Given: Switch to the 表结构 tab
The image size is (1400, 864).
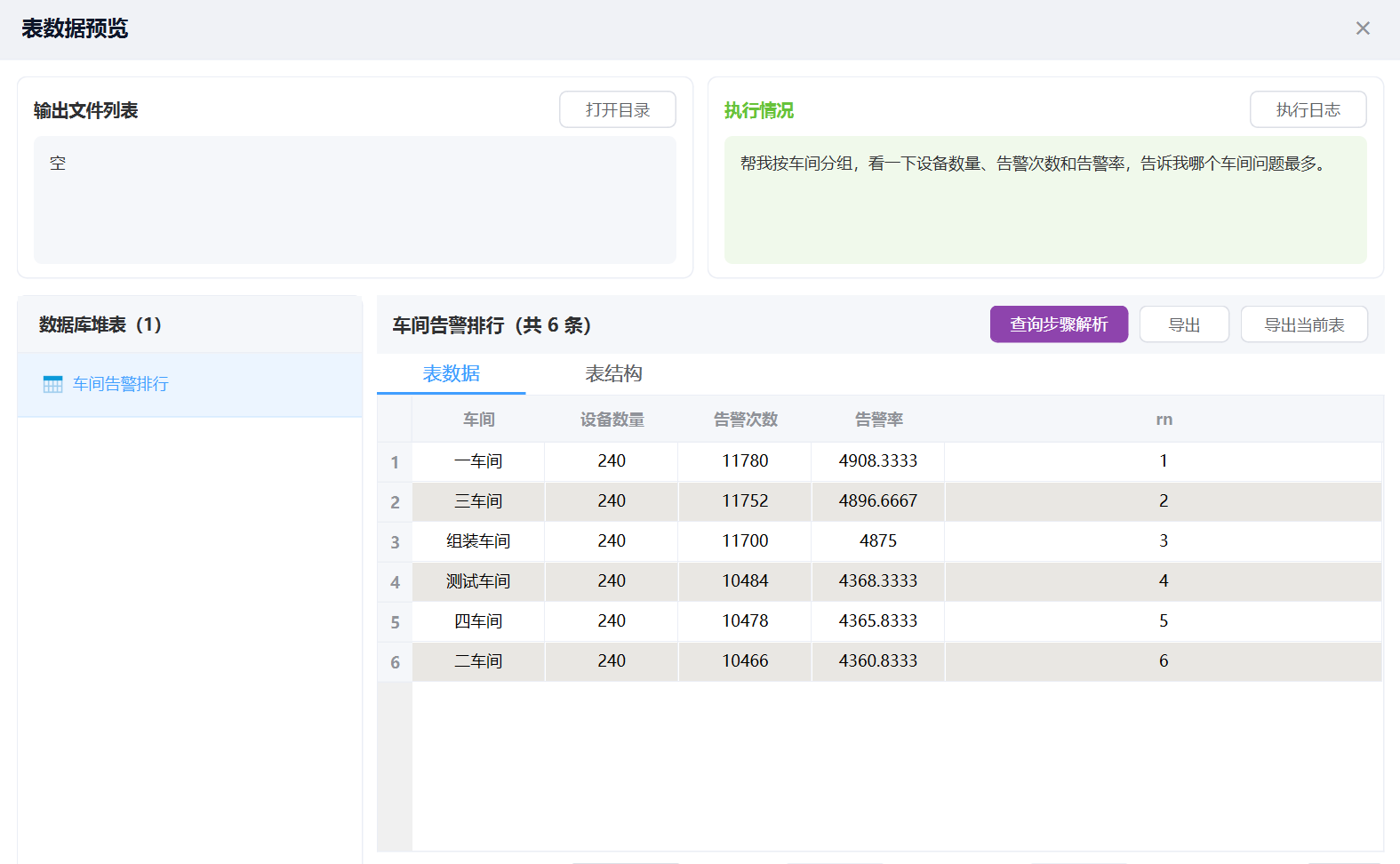Looking at the screenshot, I should coord(613,373).
